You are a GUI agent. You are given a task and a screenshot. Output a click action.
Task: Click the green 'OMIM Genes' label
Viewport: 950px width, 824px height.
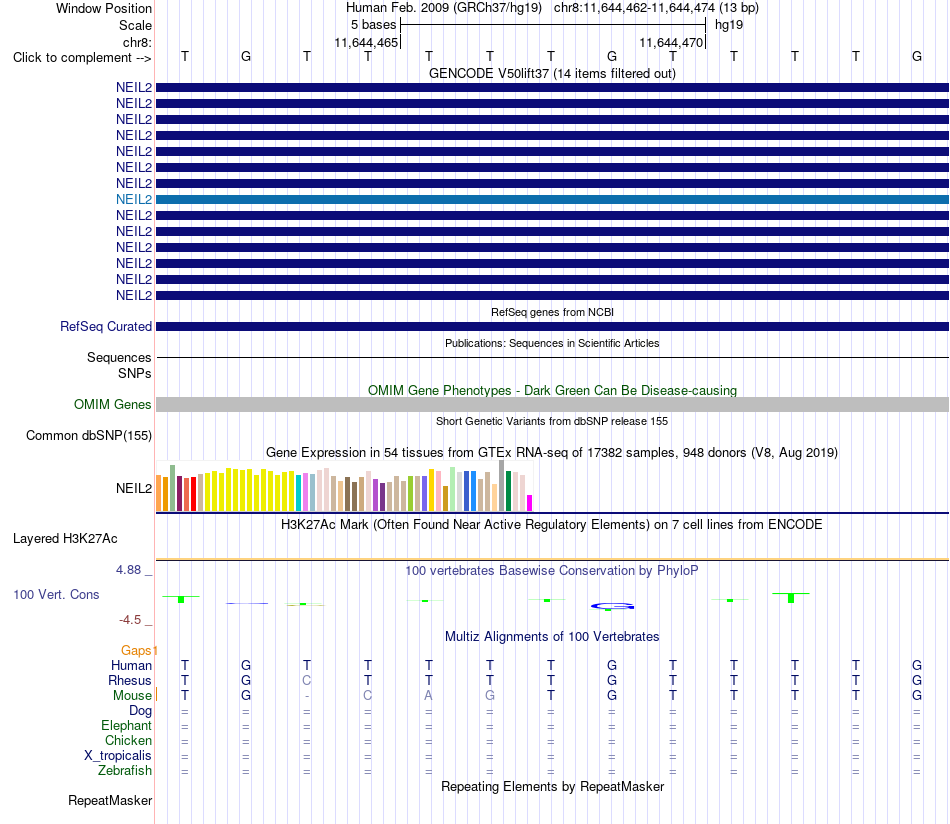point(113,404)
